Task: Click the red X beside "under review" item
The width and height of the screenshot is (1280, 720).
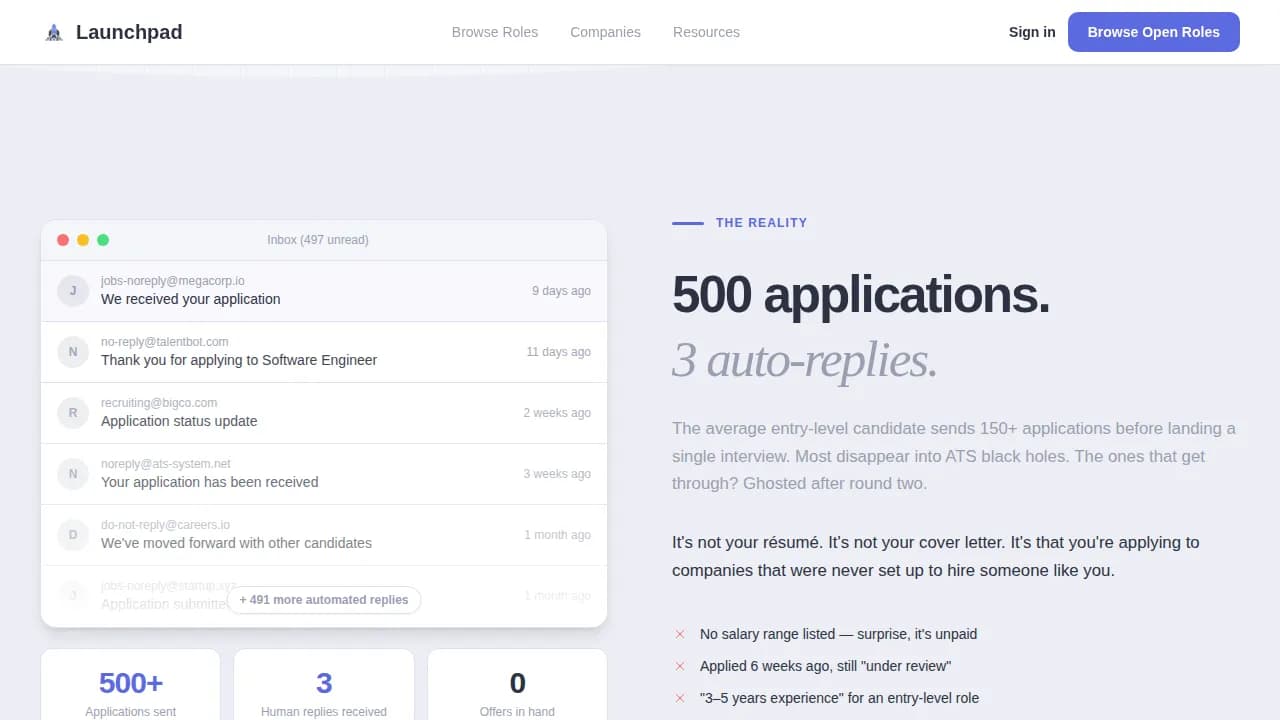Action: (x=680, y=666)
